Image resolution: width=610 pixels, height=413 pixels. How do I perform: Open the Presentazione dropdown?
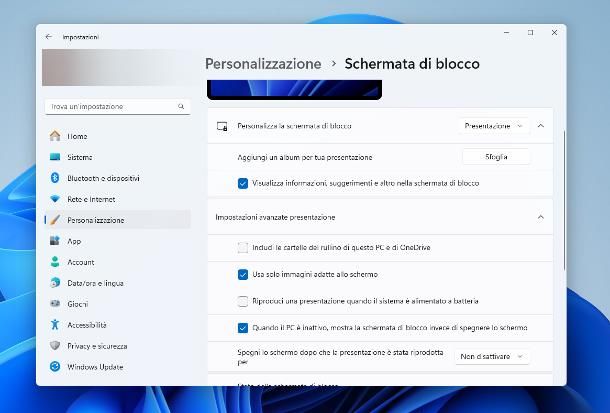click(494, 127)
